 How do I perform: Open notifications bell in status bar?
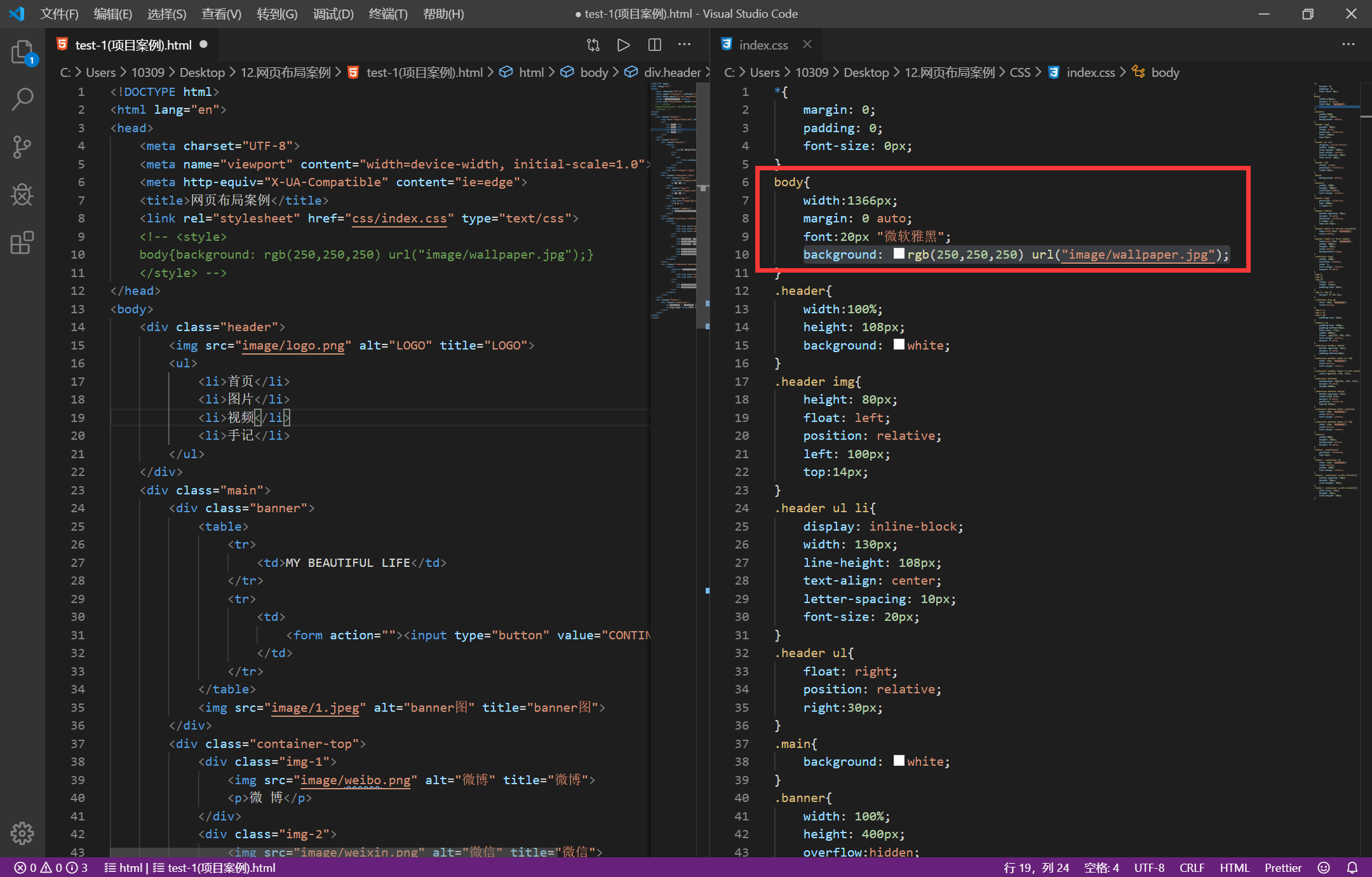(1352, 867)
